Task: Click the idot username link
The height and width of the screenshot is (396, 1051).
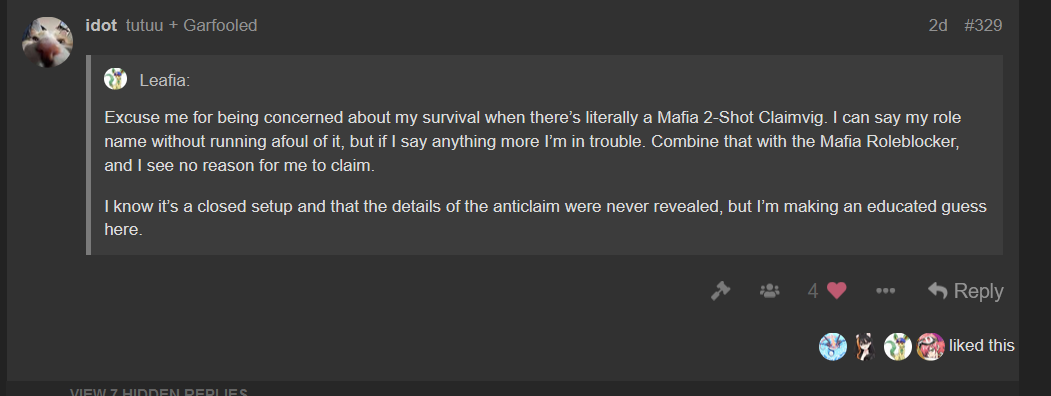Action: pos(101,25)
